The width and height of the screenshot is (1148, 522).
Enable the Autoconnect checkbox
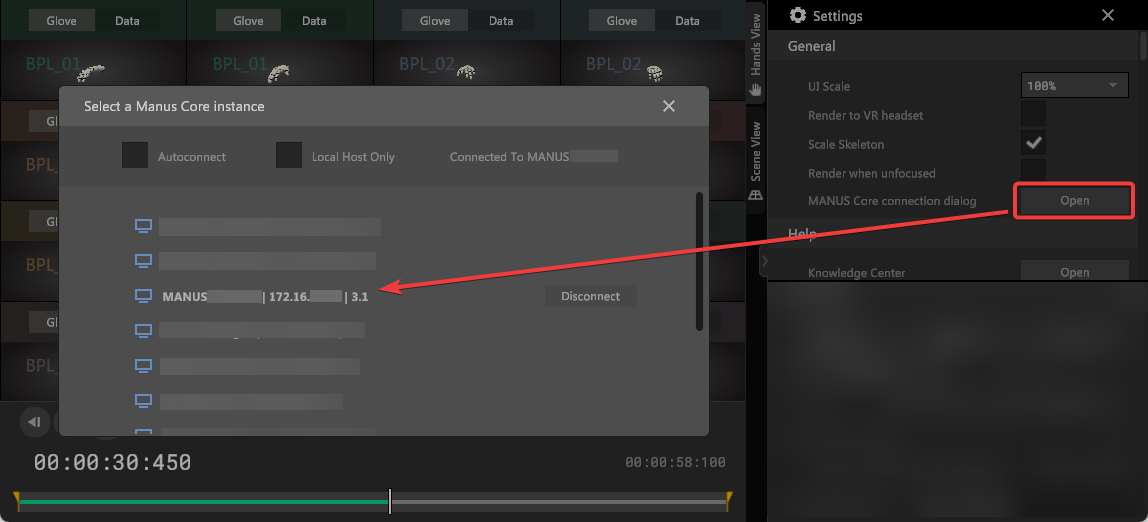point(135,156)
